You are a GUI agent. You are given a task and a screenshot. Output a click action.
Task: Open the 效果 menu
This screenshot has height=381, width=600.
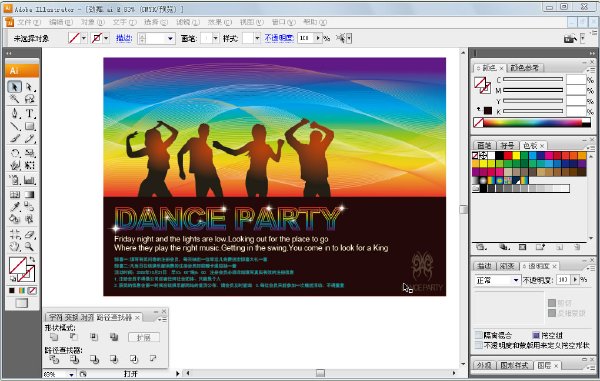point(220,22)
